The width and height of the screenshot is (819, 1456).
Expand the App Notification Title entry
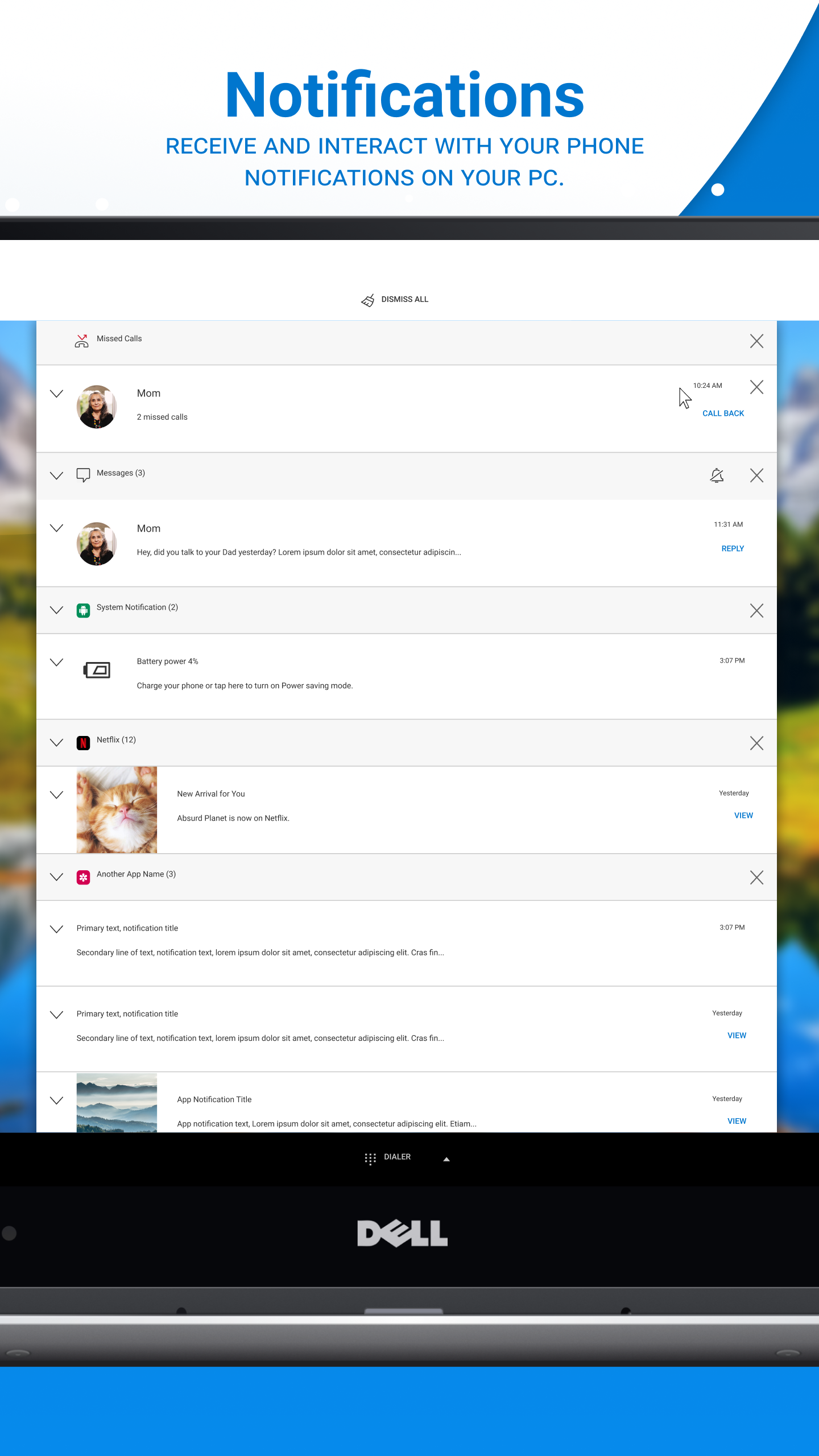(56, 1101)
